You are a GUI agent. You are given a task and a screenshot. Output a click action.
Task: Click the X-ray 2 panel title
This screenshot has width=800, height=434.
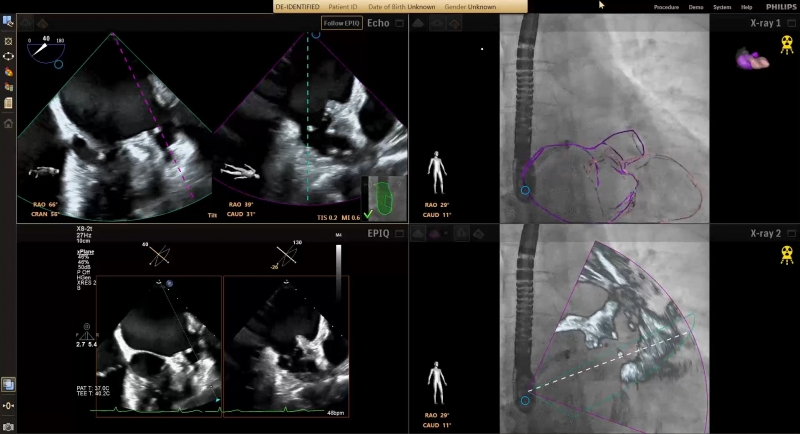[765, 234]
